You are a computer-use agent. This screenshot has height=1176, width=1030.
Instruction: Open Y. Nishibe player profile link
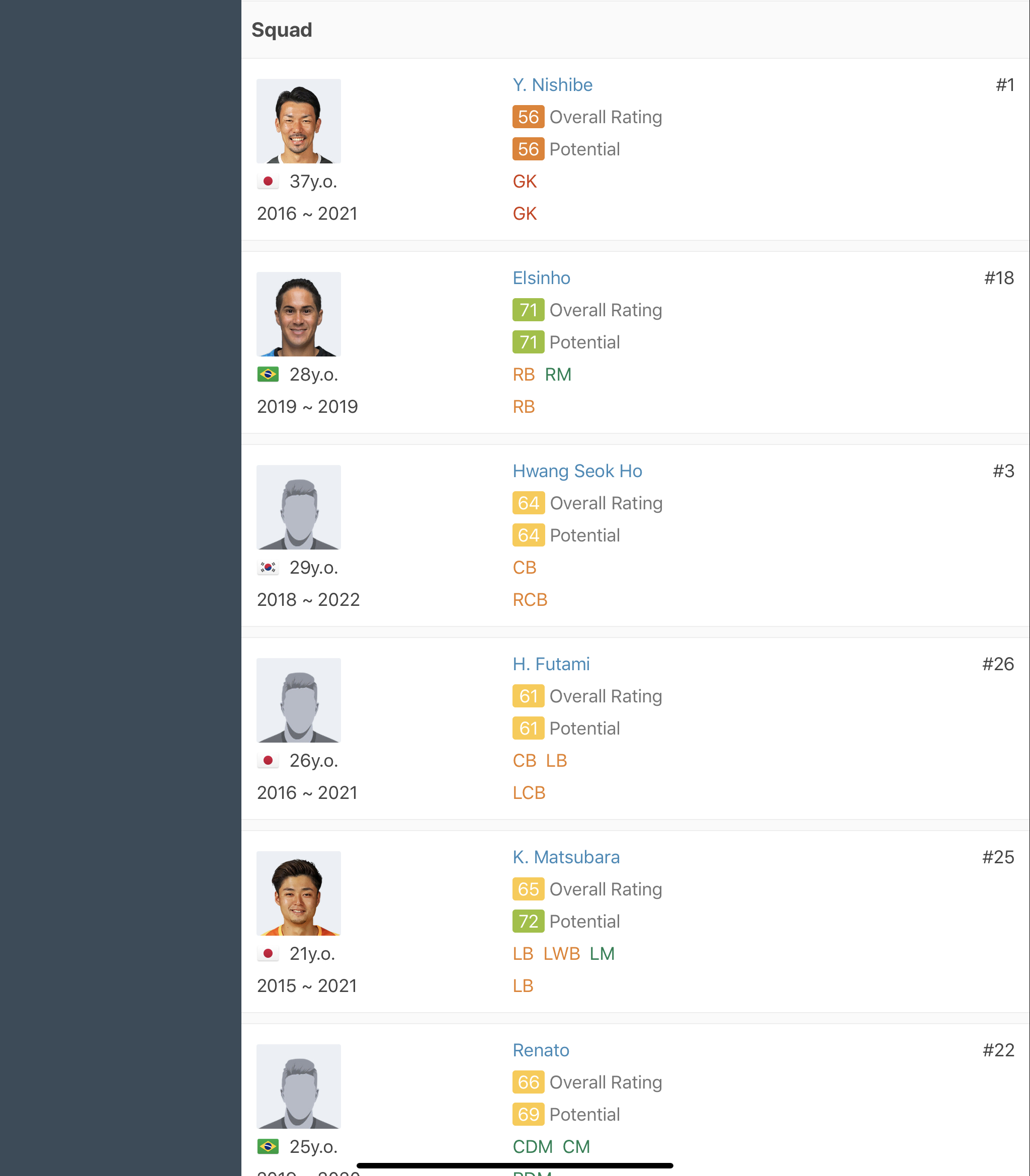(552, 85)
